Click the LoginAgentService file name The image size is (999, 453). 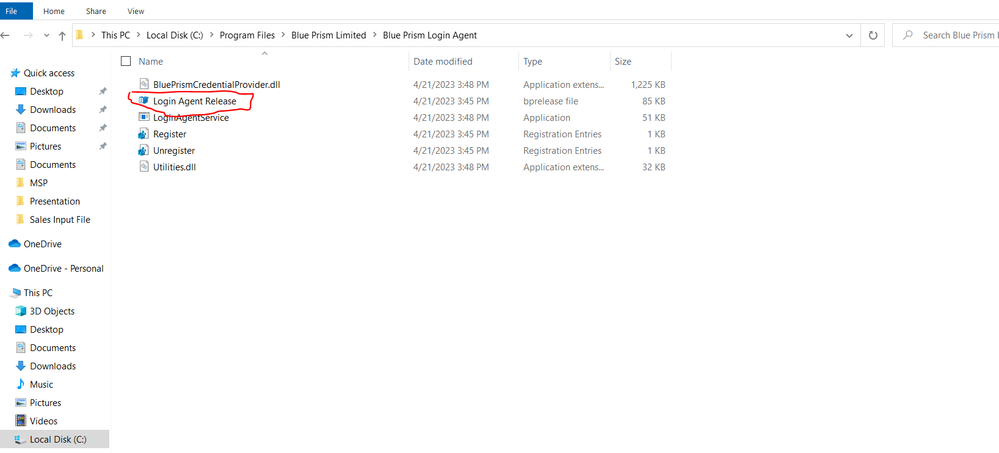(x=191, y=118)
